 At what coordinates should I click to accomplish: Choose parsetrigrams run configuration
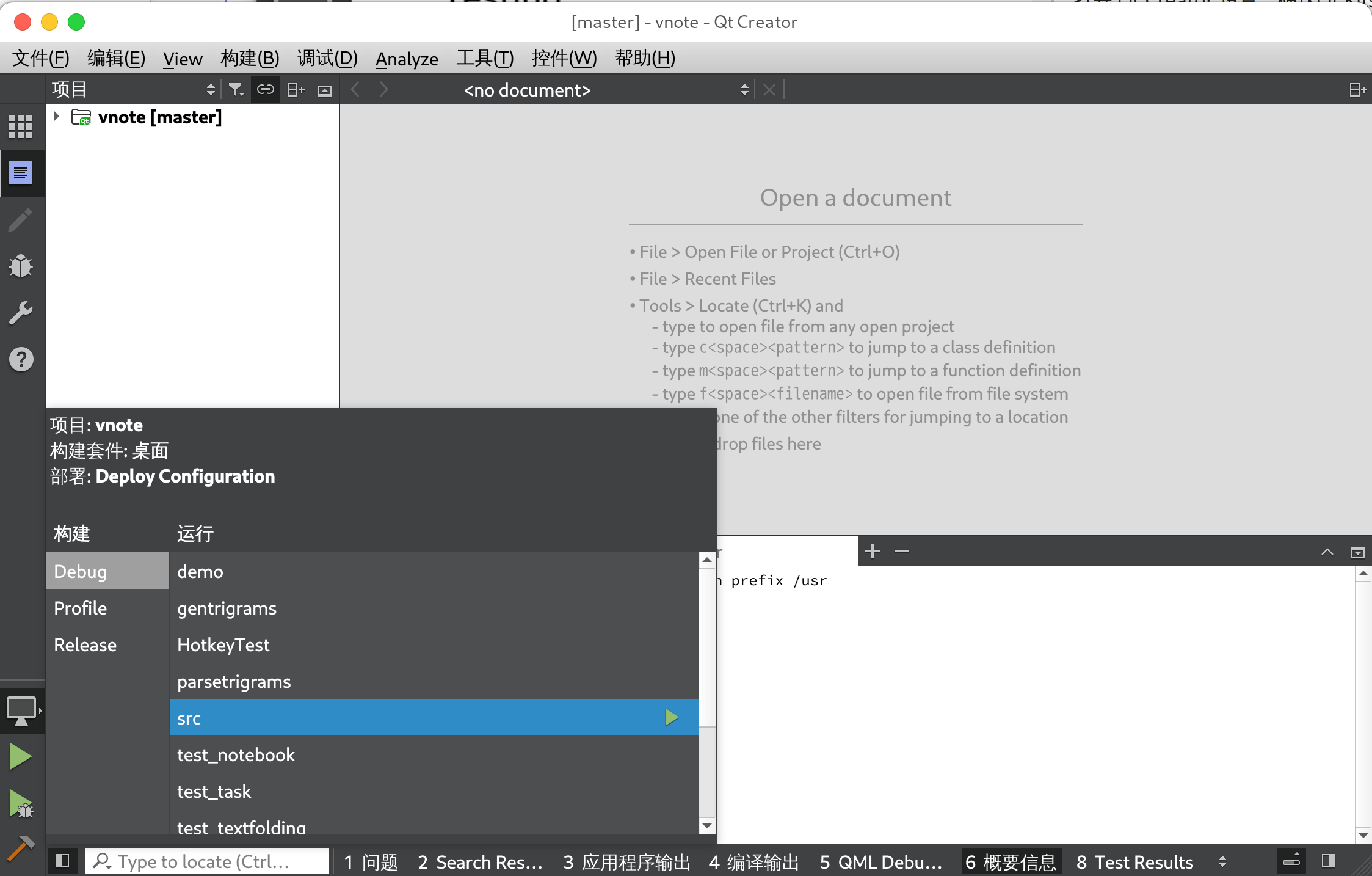pos(434,681)
